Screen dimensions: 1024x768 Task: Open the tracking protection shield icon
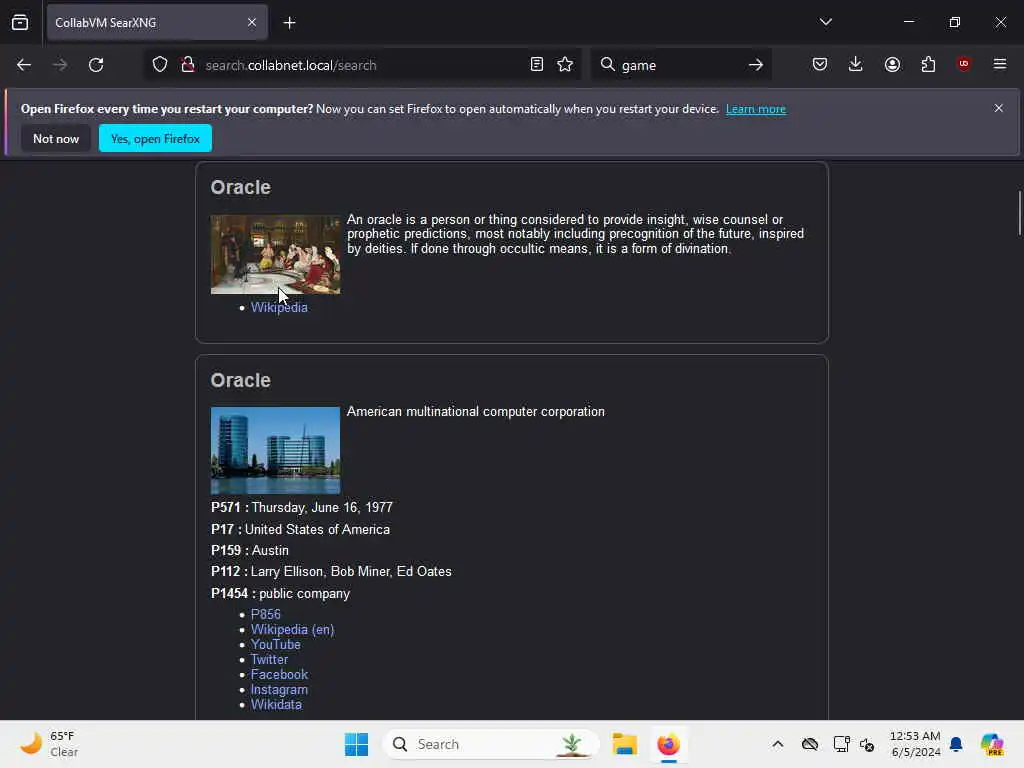coord(160,65)
